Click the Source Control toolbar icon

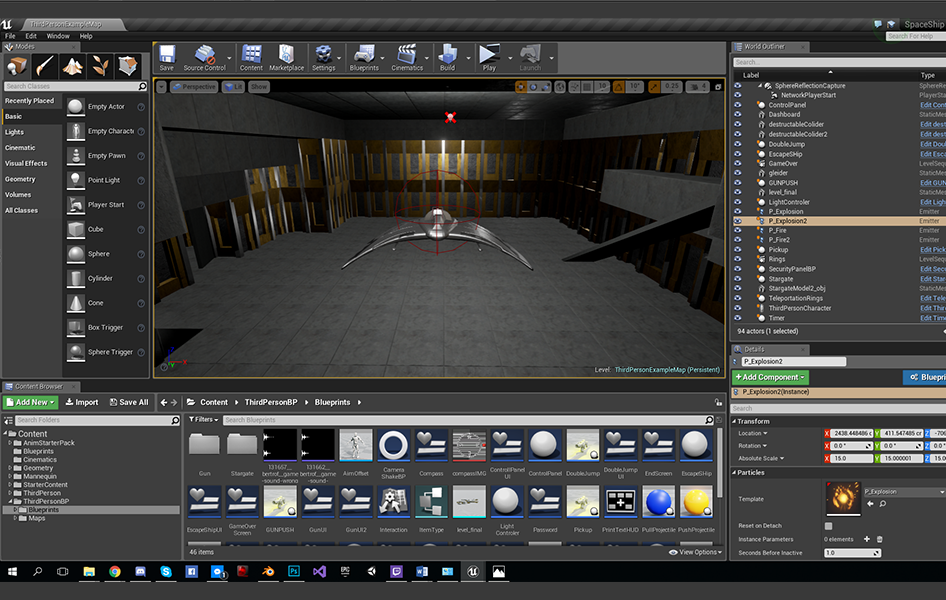[204, 56]
